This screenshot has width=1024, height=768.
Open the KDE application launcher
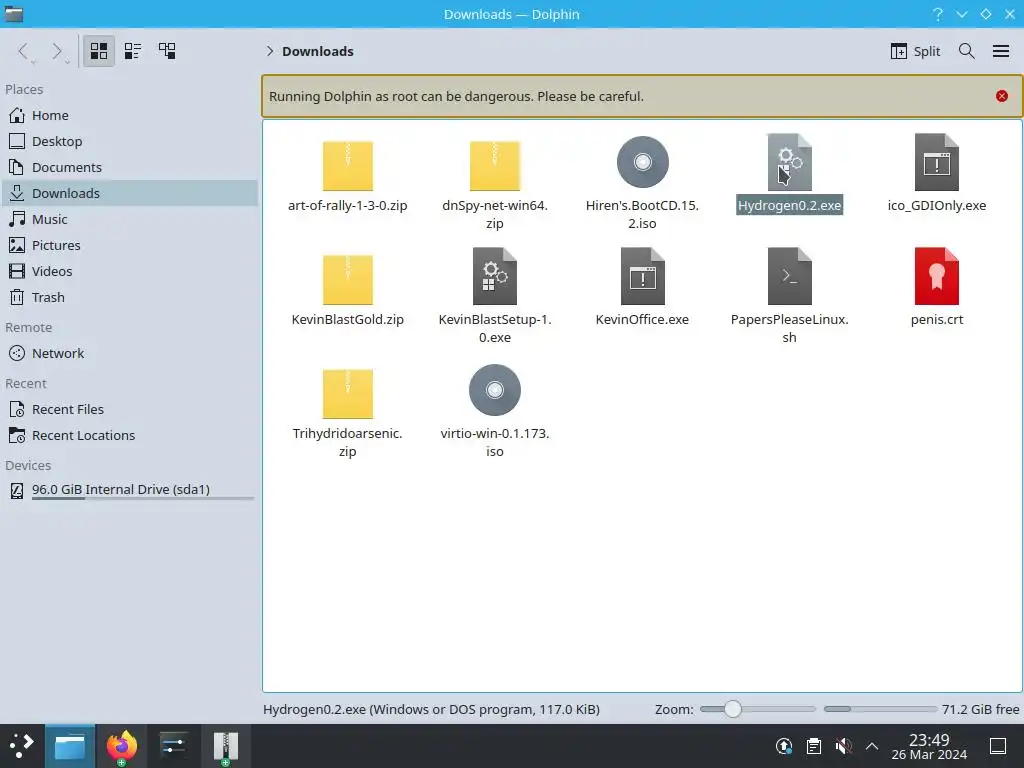point(22,746)
